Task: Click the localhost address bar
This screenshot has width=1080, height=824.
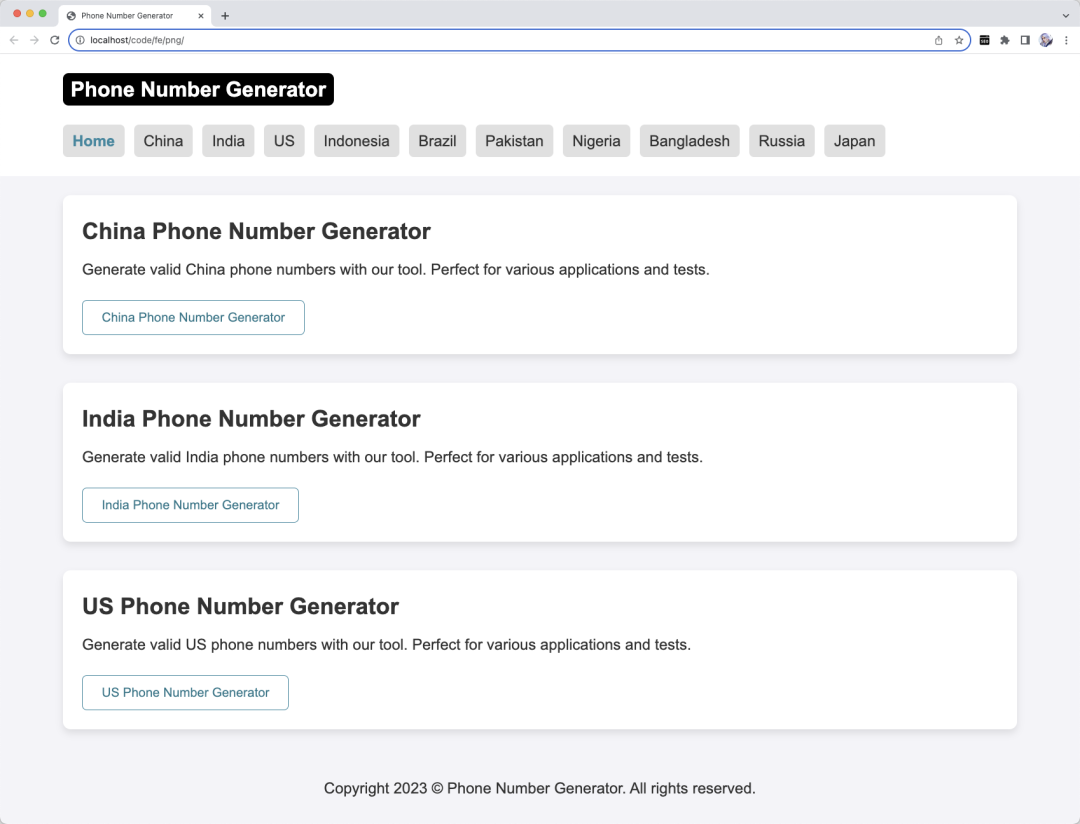Action: [x=500, y=40]
